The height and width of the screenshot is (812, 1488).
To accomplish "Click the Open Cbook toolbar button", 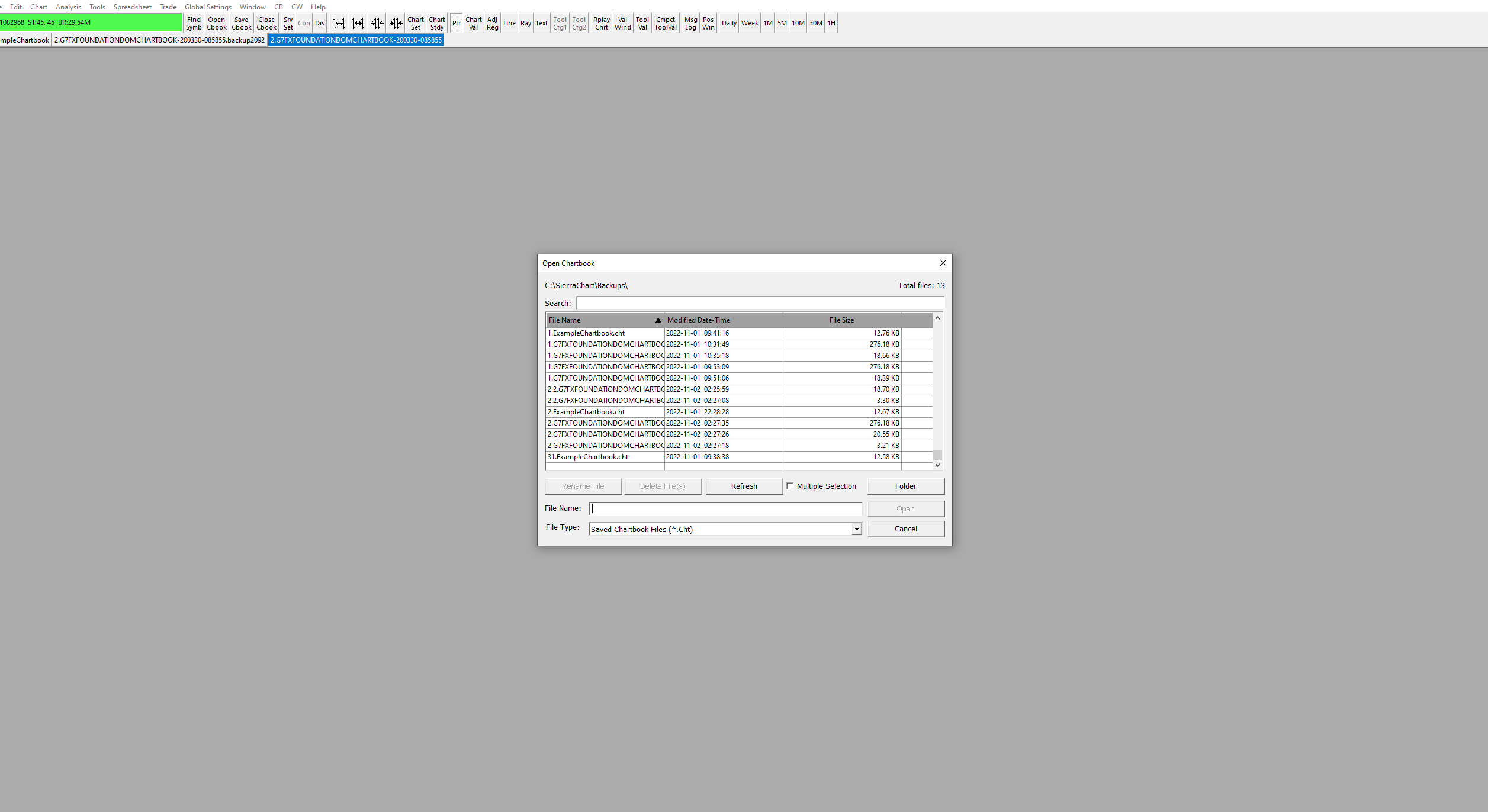I will pyautogui.click(x=216, y=23).
